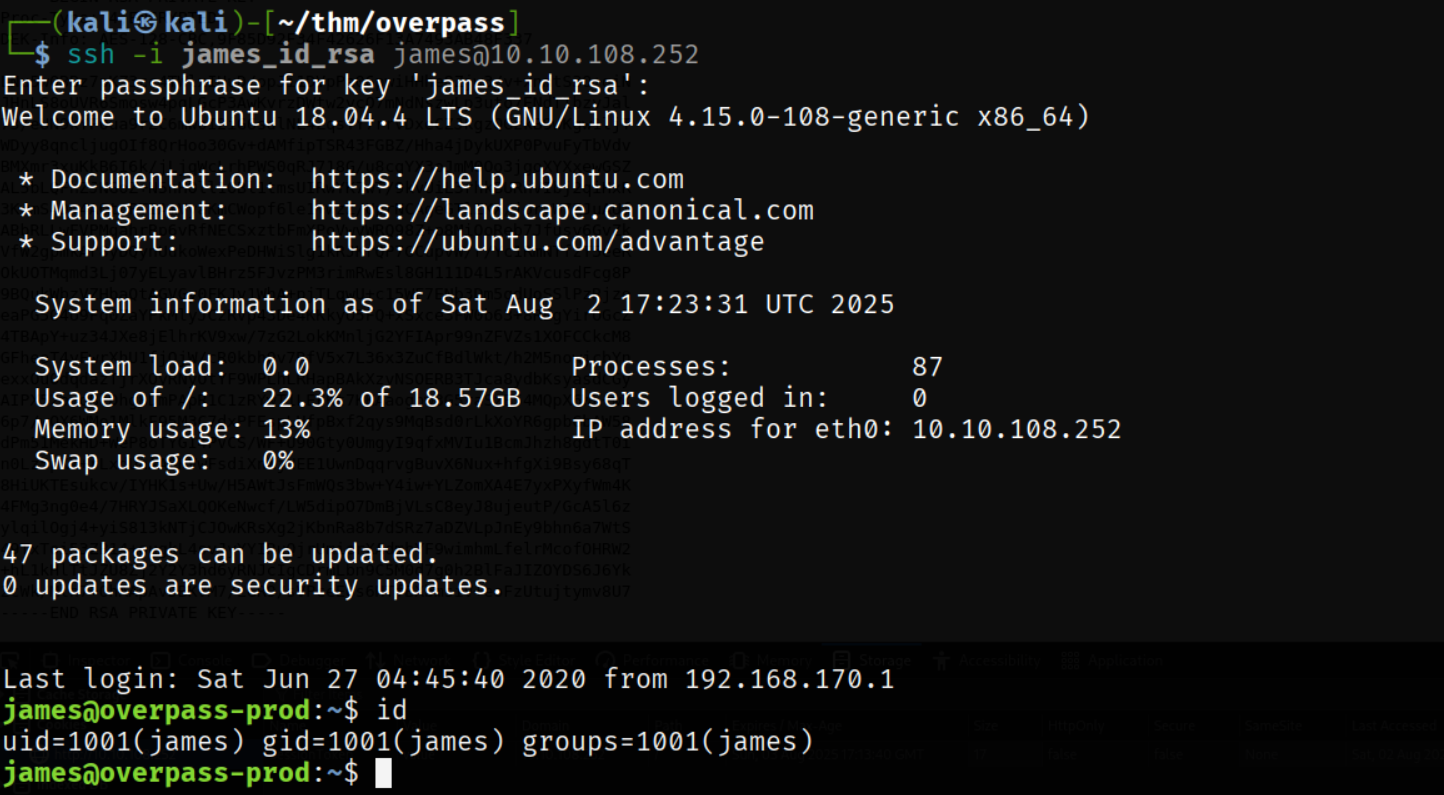Screen dimensions: 1444x795
Task: Click the james@10.10.108.252 ssh target
Action: (x=545, y=54)
